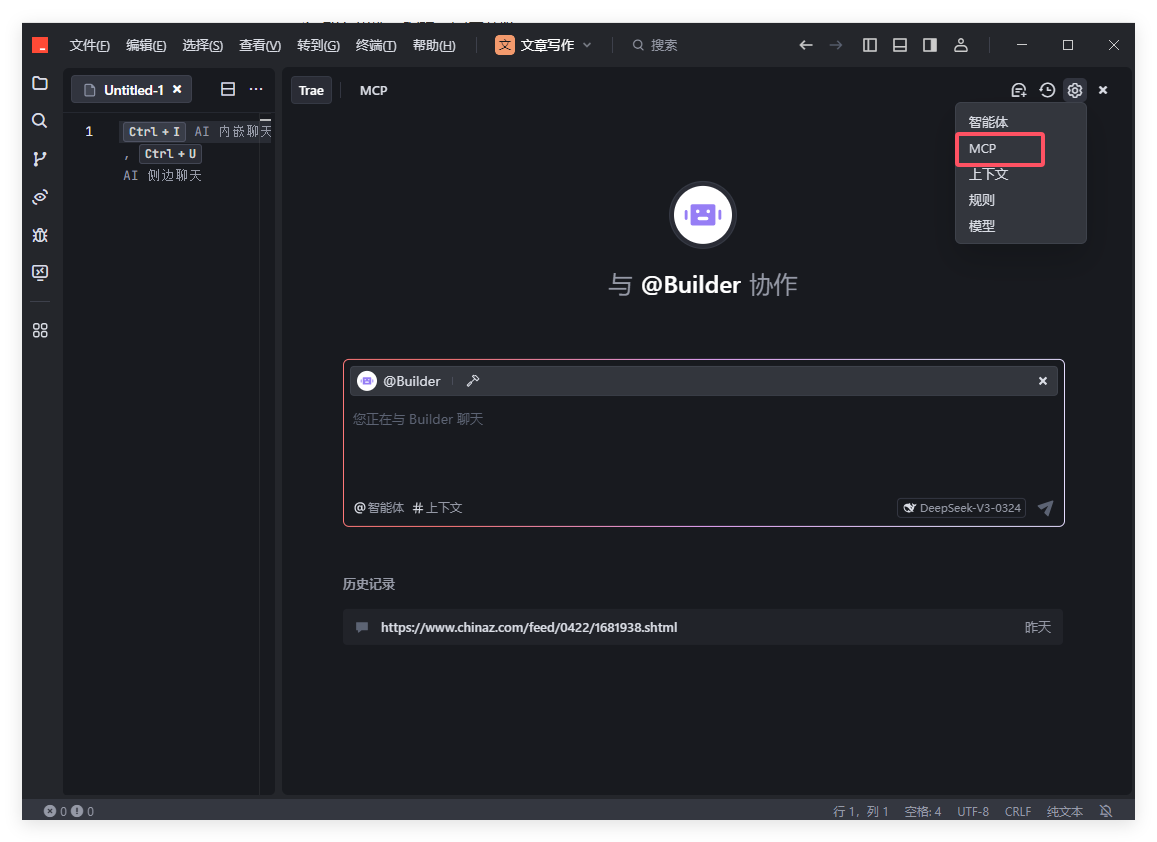Open the Search icon in activity bar
This screenshot has width=1157, height=842.
click(40, 121)
